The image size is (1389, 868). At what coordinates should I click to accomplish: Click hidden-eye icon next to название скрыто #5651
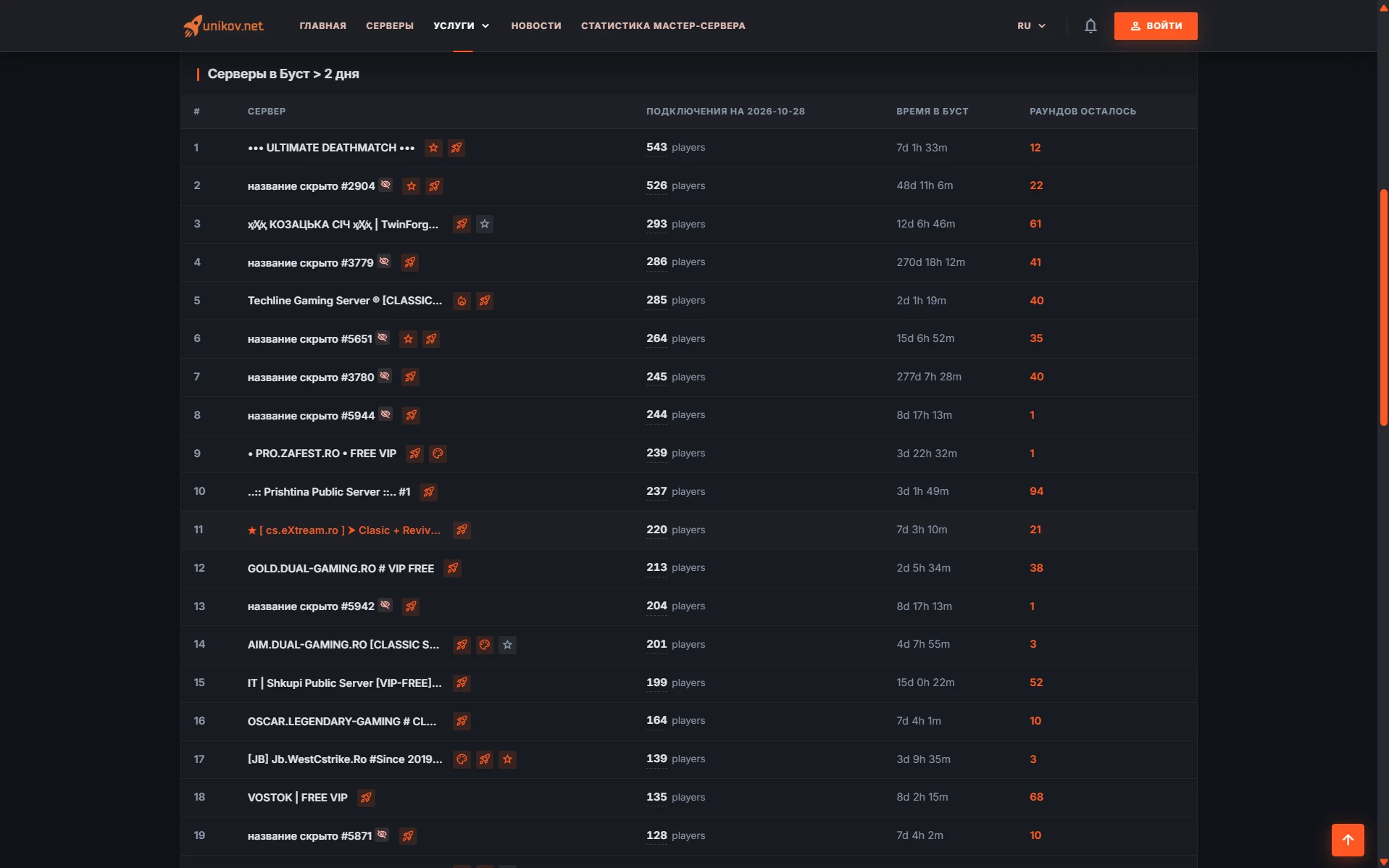tap(383, 338)
